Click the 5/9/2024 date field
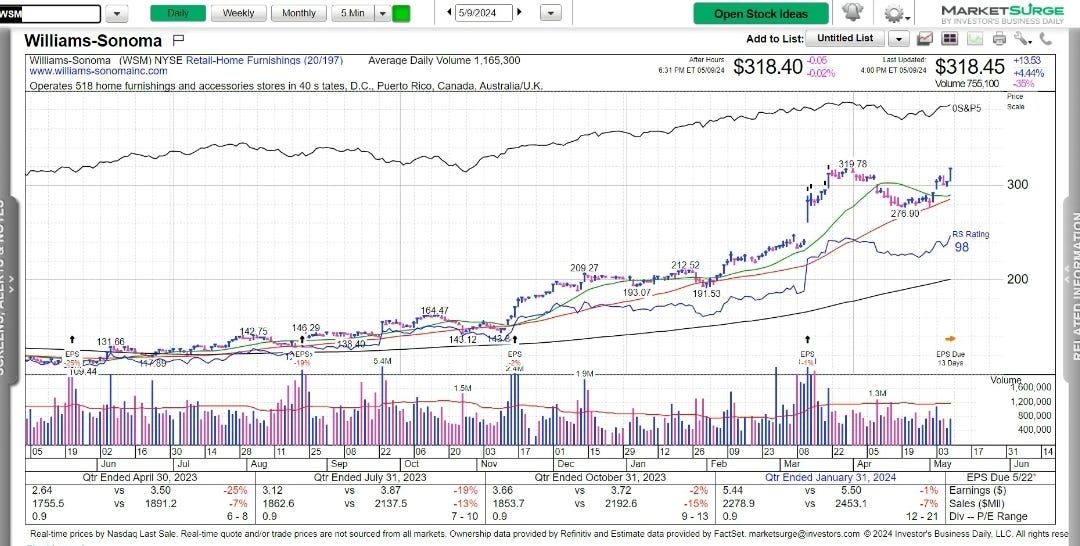The width and height of the screenshot is (1080, 546). click(484, 12)
